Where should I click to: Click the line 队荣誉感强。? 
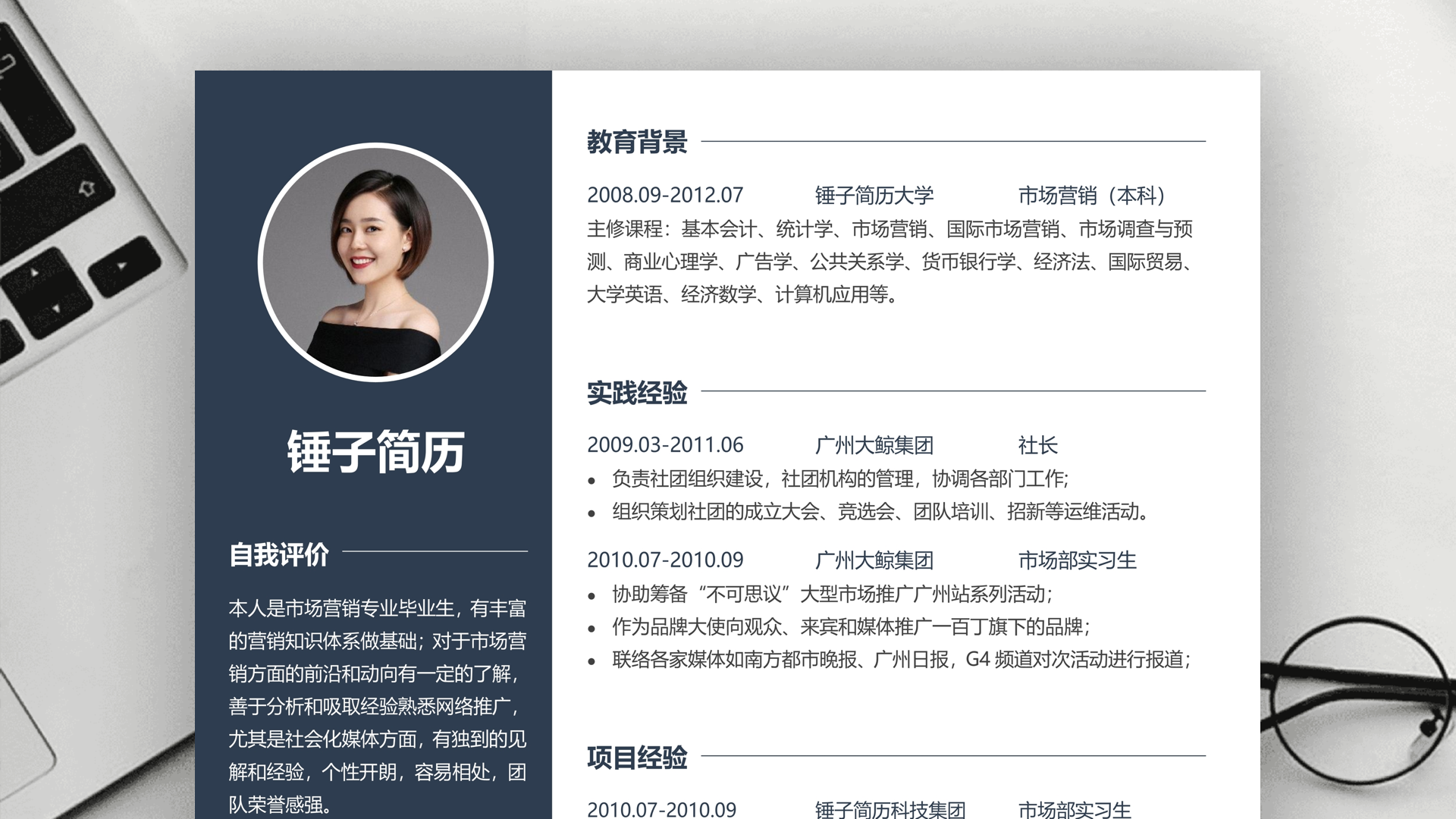click(281, 805)
